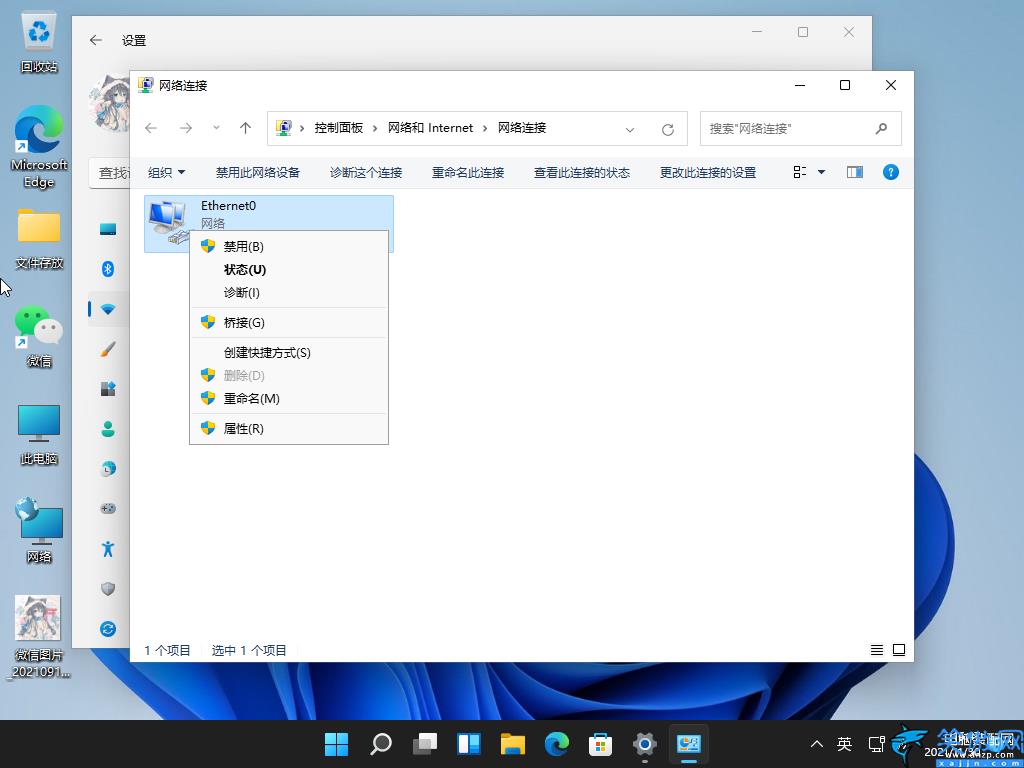
Task: Choose 诊断(I) from the context menu
Action: [x=289, y=293]
